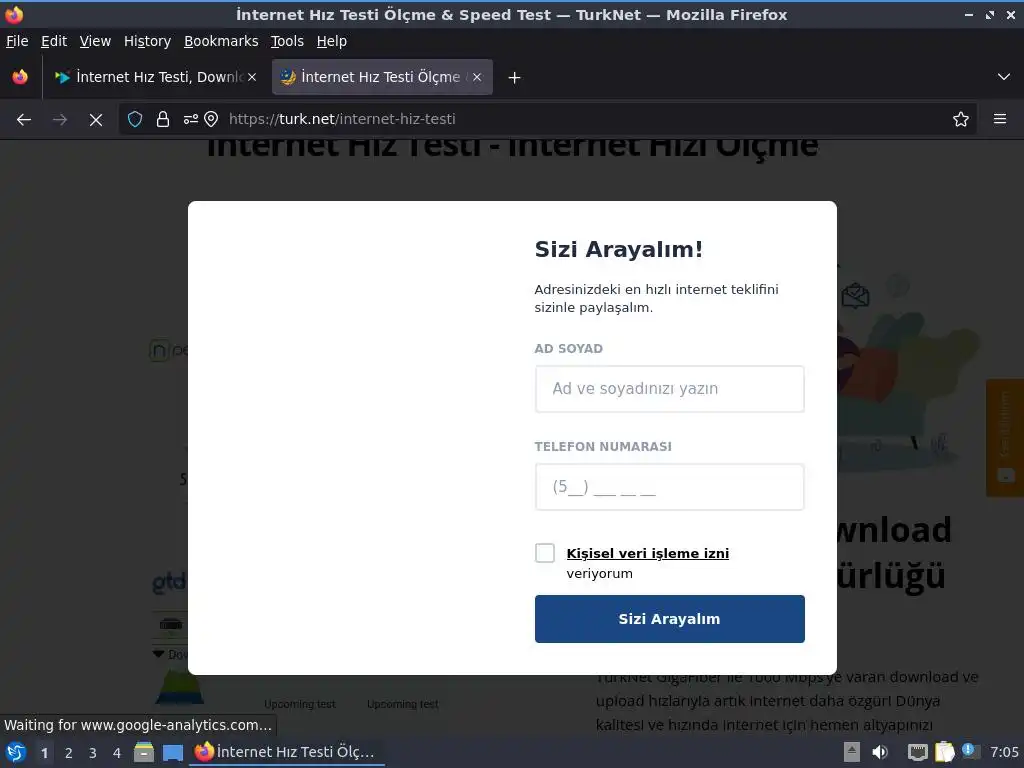
Task: Open the taskbar start menu icon
Action: click(16, 752)
